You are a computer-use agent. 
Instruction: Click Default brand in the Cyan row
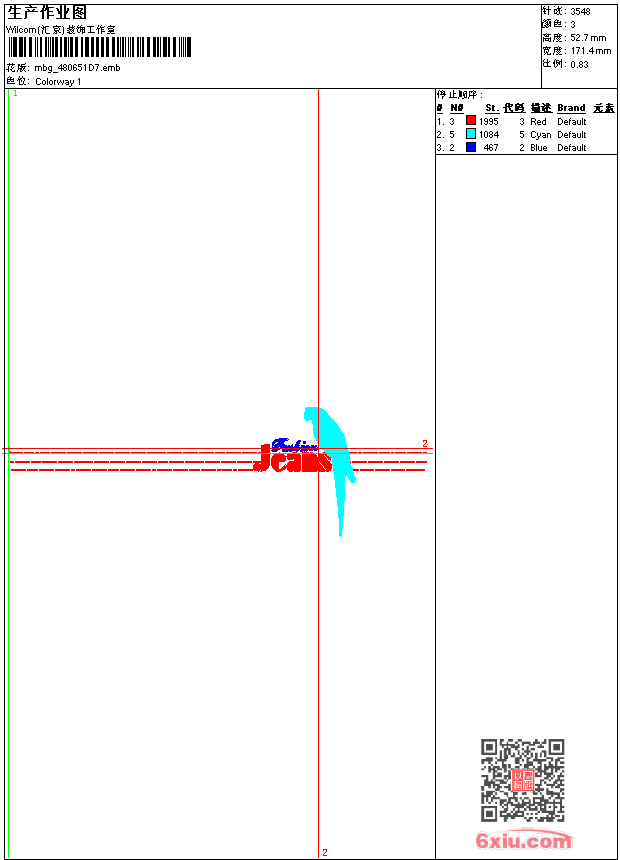[x=572, y=135]
